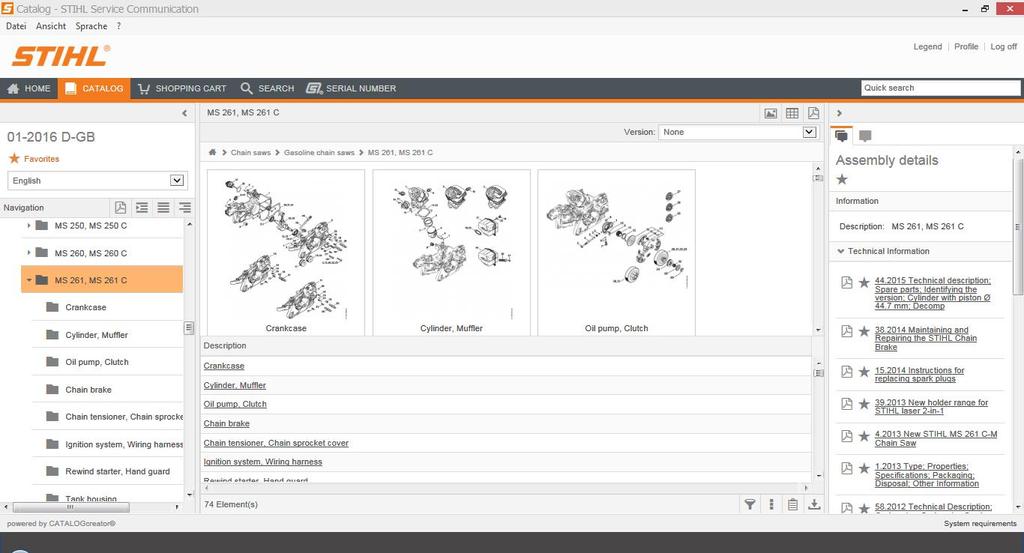
Task: Click the Legend link
Action: [927, 46]
